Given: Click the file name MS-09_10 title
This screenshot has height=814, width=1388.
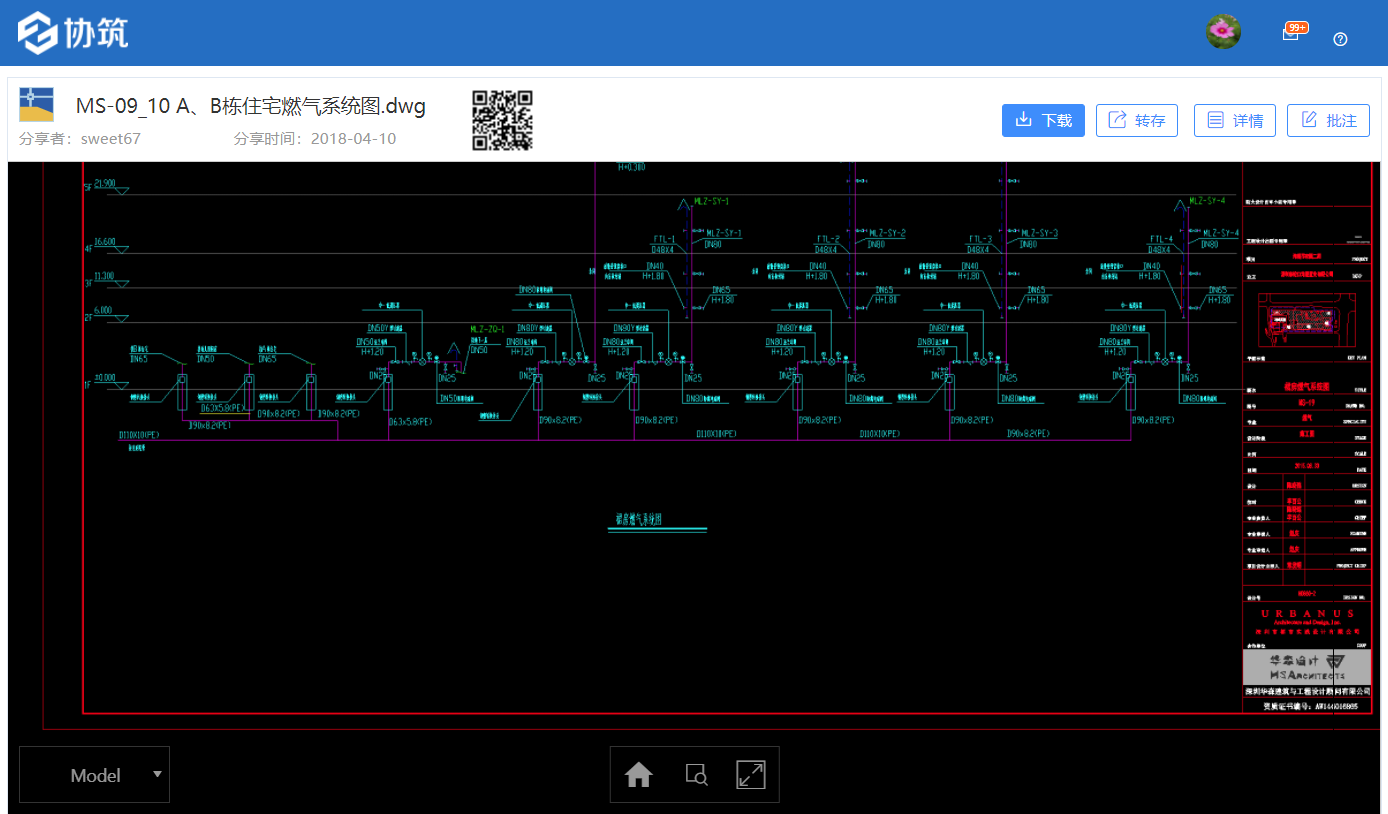Looking at the screenshot, I should pos(251,106).
